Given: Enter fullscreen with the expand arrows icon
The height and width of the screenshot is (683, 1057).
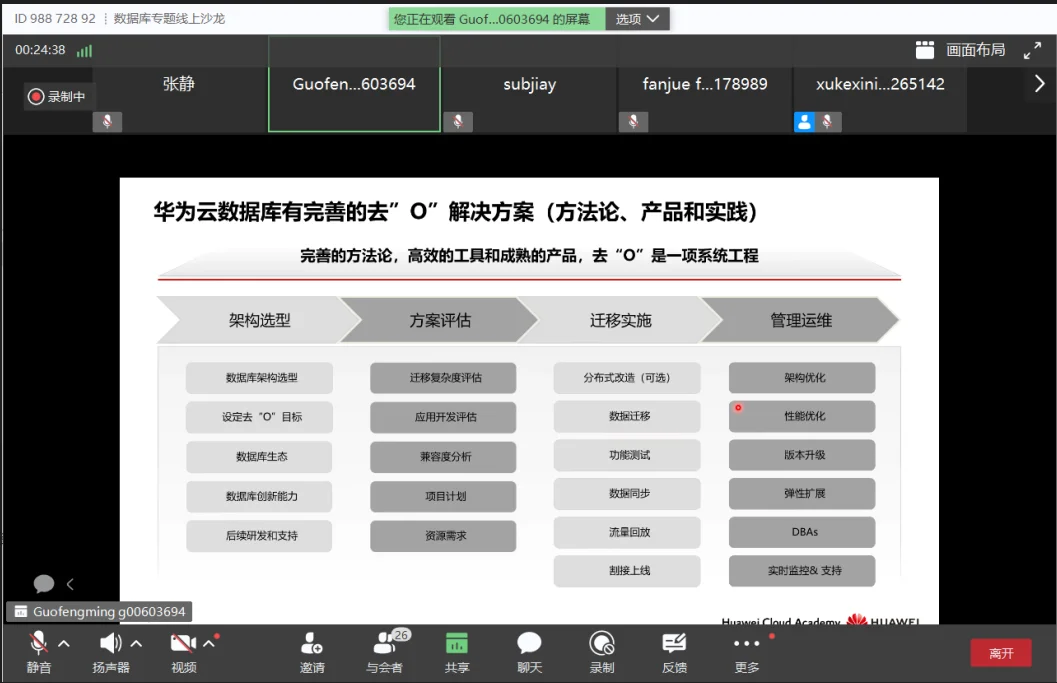Looking at the screenshot, I should (x=1032, y=50).
